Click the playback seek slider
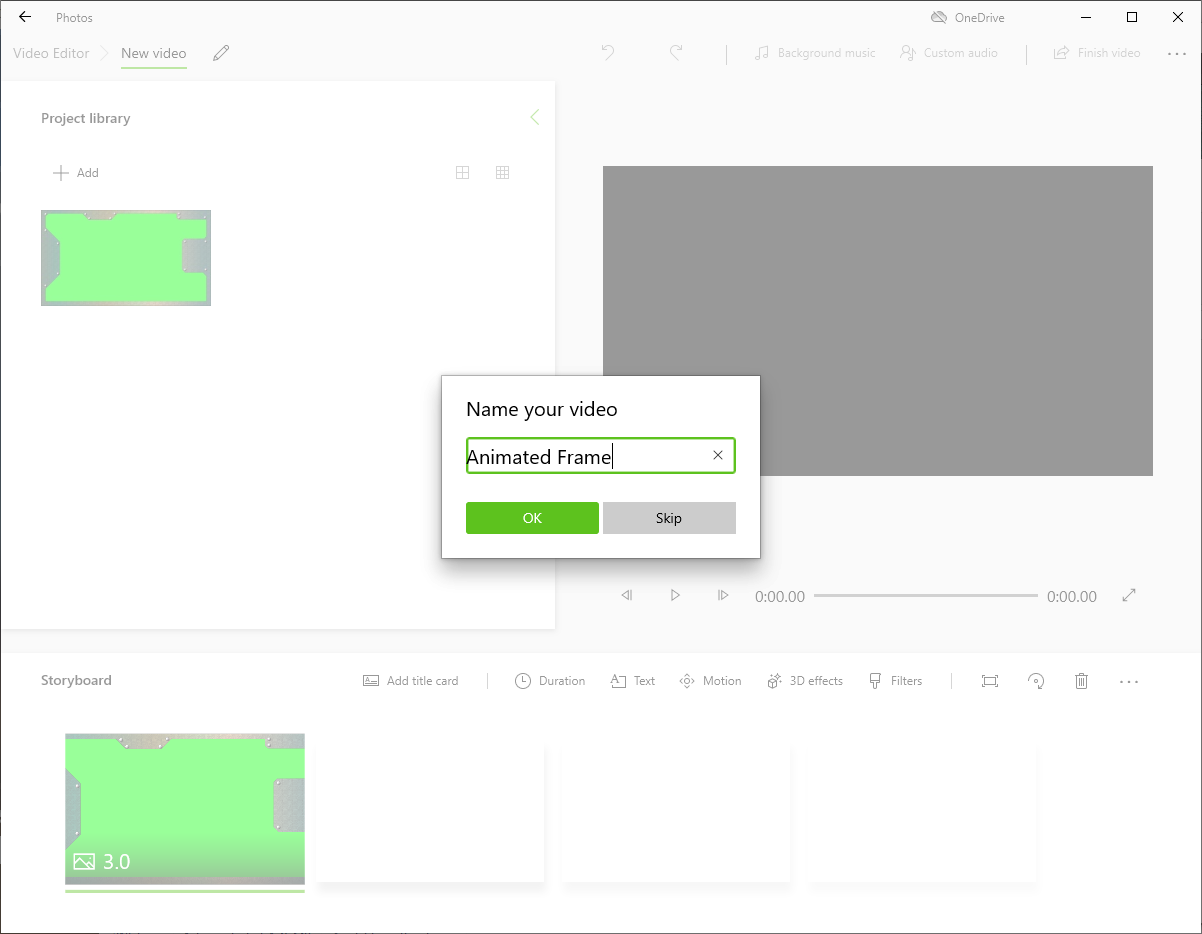 925,595
